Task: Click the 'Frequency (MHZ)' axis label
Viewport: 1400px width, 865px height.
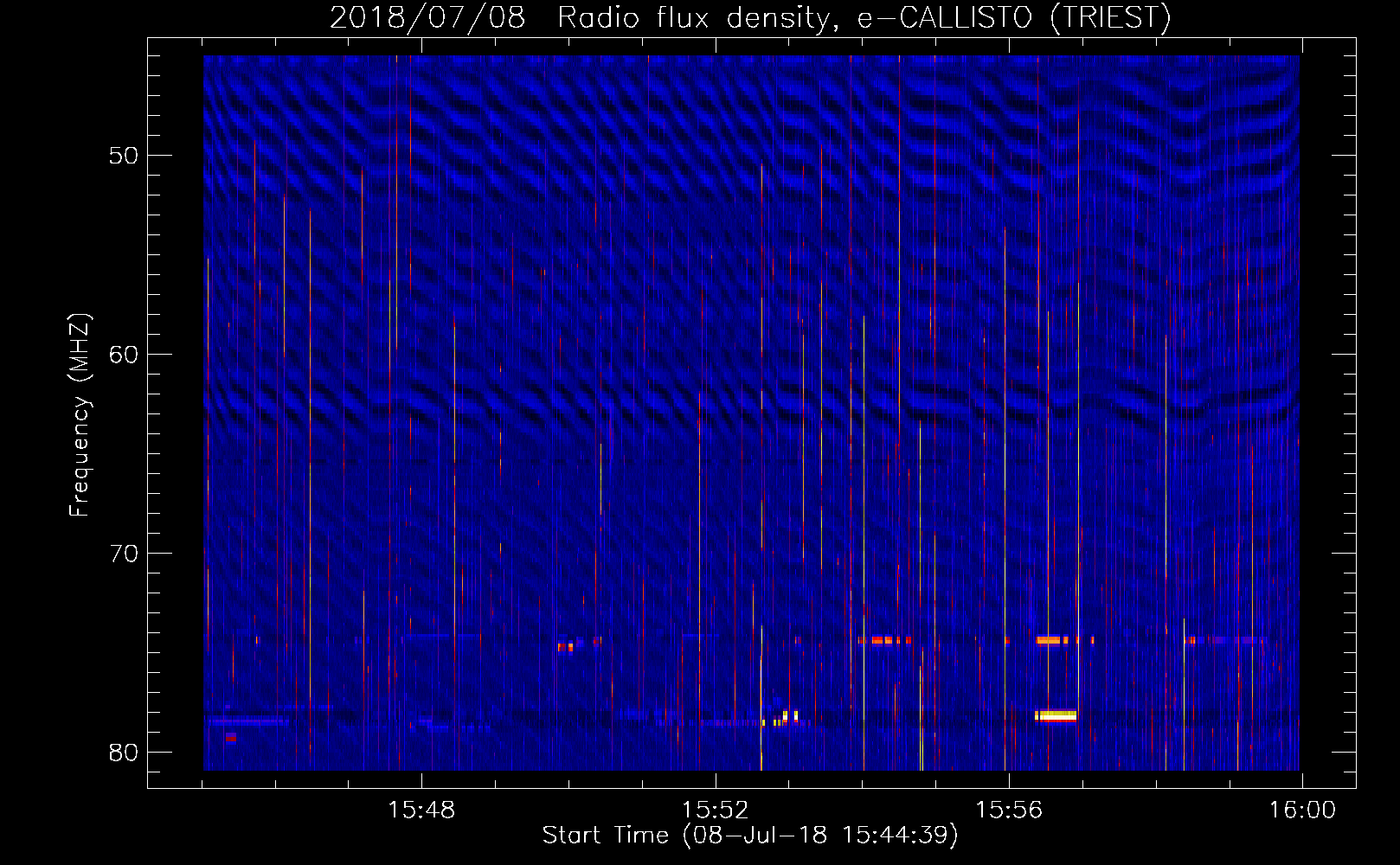Action: 80,415
